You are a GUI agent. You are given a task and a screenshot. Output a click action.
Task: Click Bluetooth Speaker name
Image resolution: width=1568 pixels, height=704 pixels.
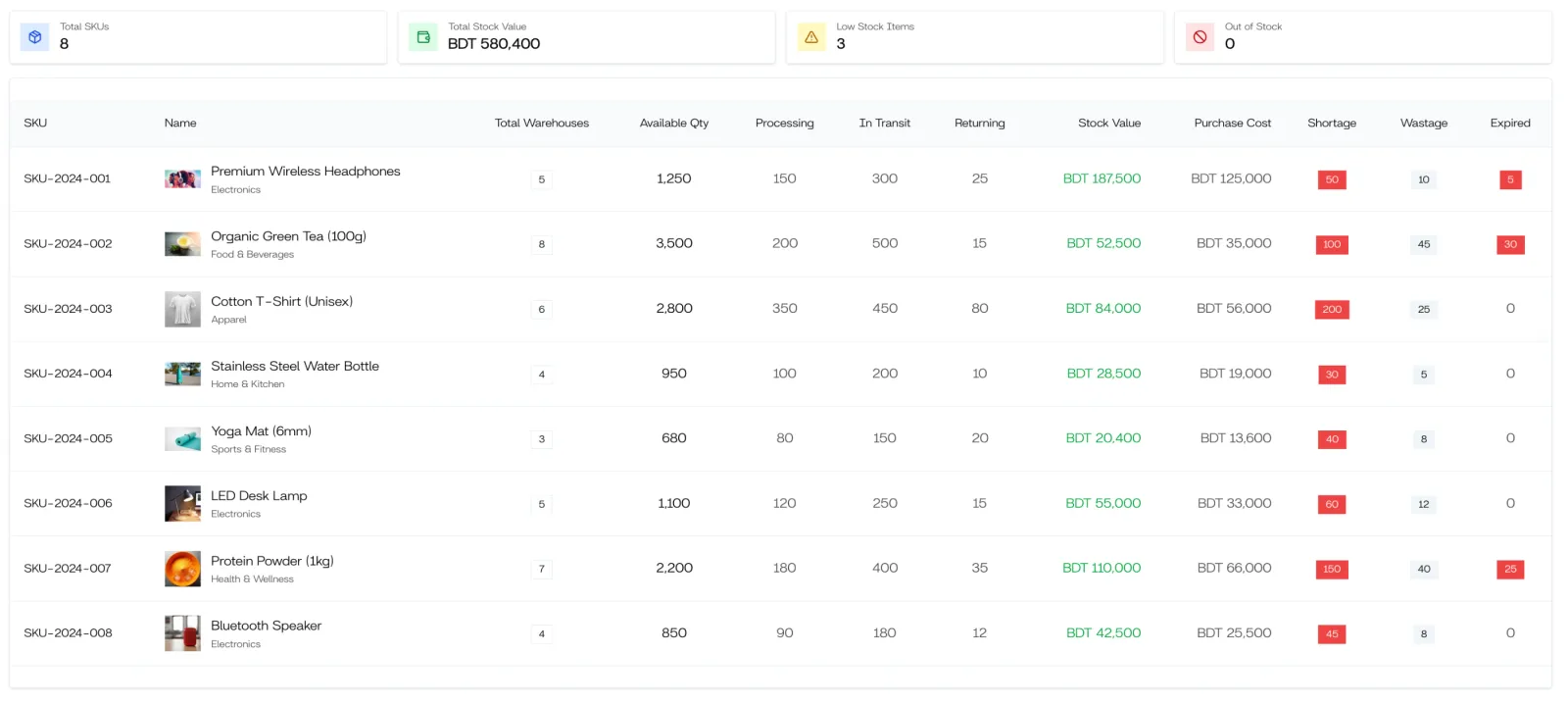[x=266, y=626]
